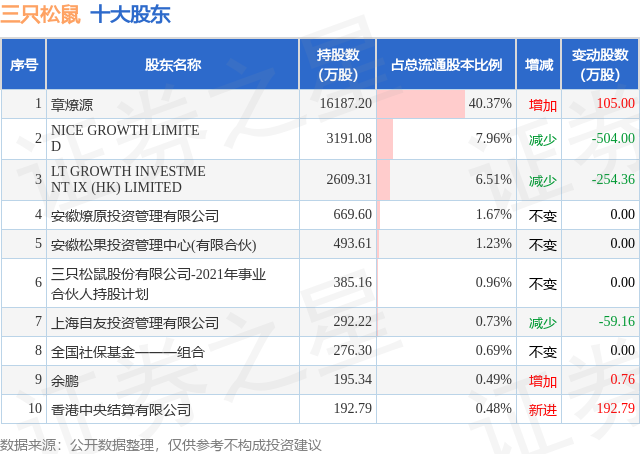Viewport: 640px width, 454px height.
Task: Click 安徽燎原投资管理有限公司 name
Action: click(135, 216)
